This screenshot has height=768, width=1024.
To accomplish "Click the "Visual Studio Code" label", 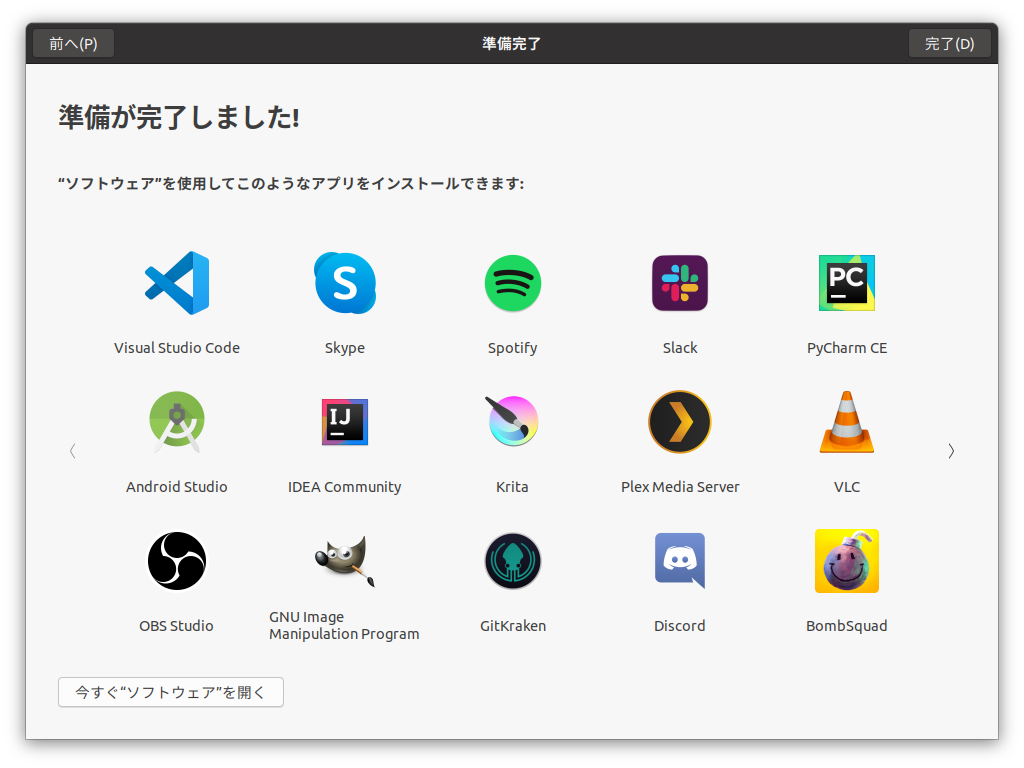I will coord(177,348).
